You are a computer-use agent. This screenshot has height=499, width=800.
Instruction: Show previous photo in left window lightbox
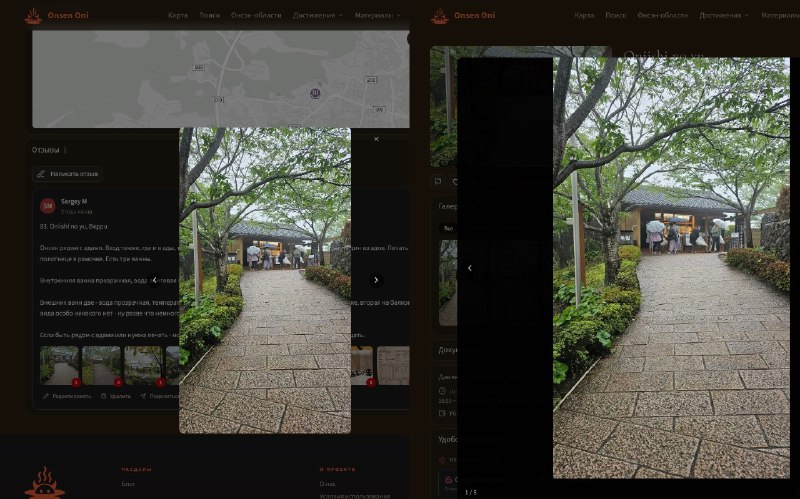154,280
